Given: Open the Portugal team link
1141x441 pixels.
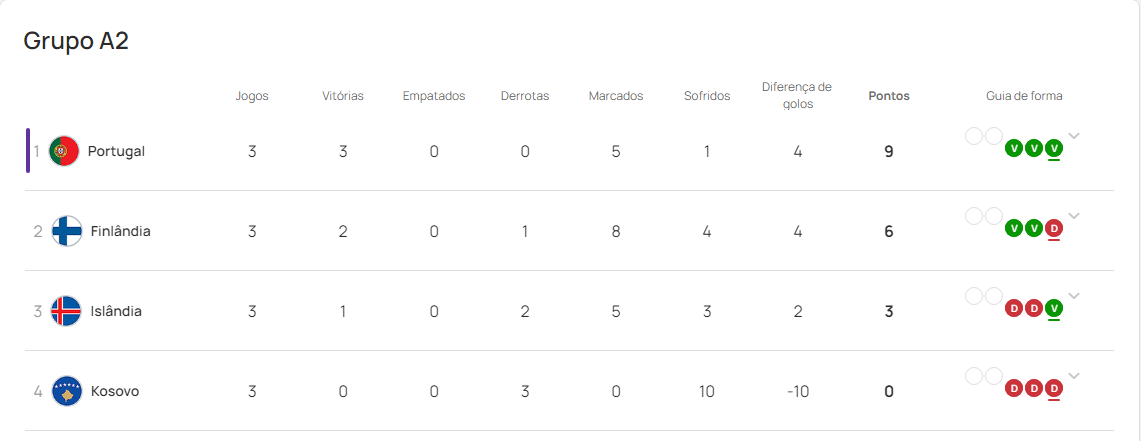Looking at the screenshot, I should click(116, 151).
